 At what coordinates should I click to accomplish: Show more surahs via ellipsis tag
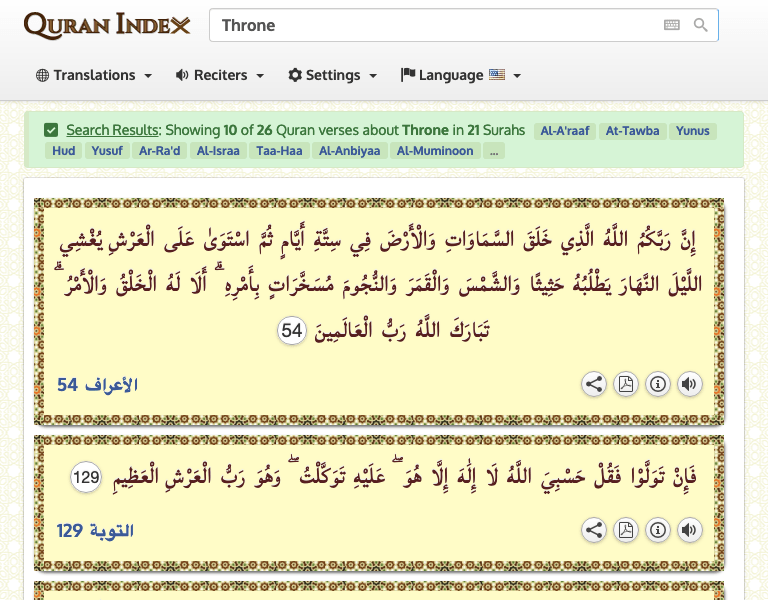[494, 151]
